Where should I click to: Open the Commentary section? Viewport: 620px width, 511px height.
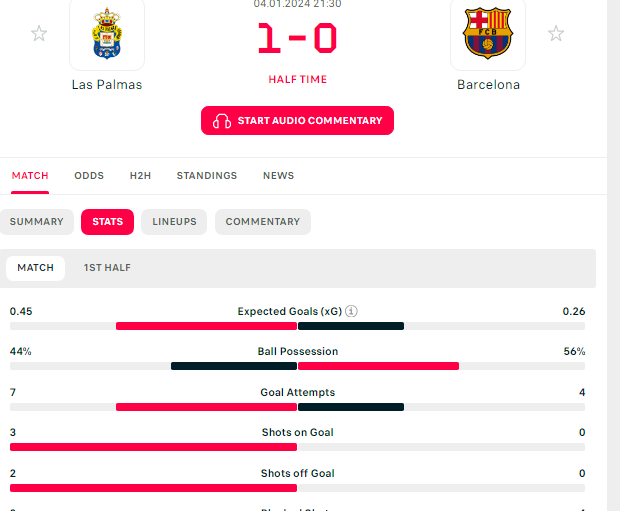click(263, 222)
